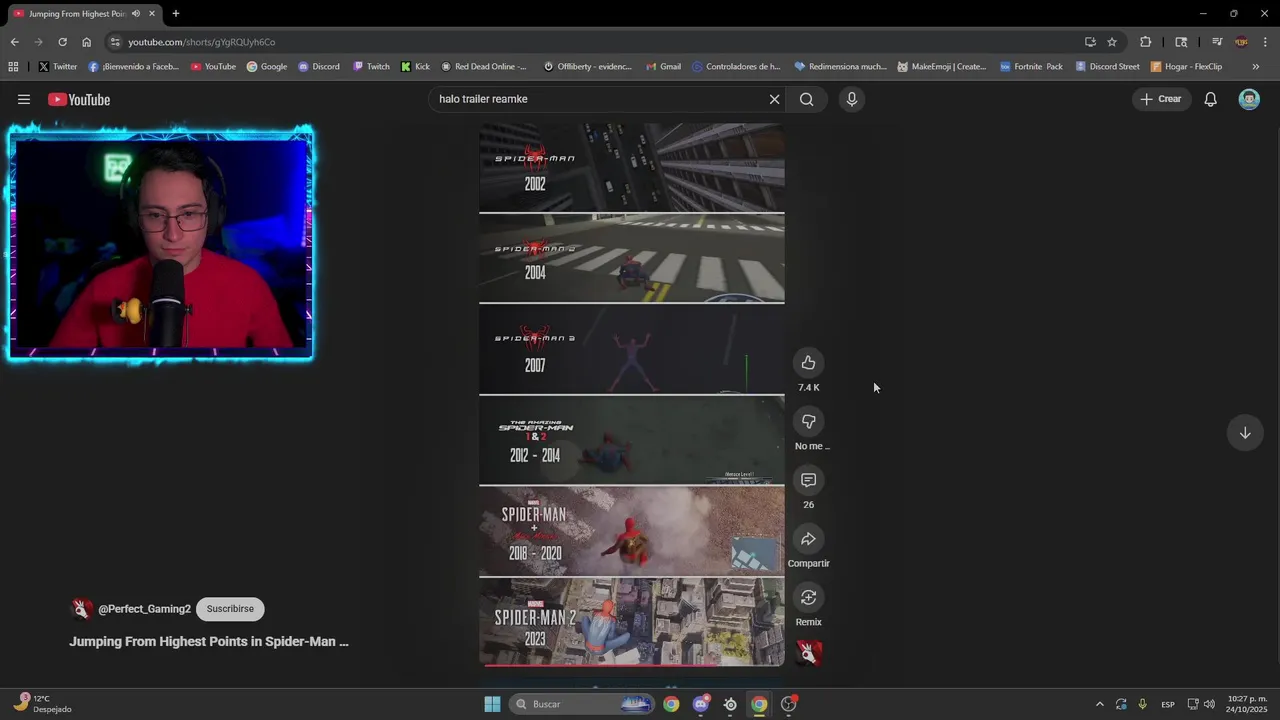This screenshot has height=720, width=1280.
Task: Open the Twitter bookmark
Action: [58, 67]
